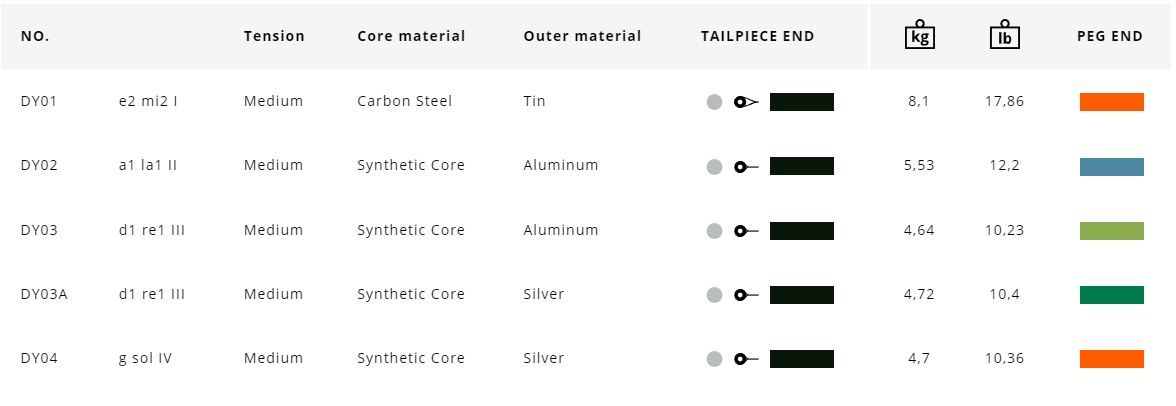Click the blue peg end swatch for DY02
Image resolution: width=1176 pixels, height=406 pixels.
pyautogui.click(x=1111, y=167)
